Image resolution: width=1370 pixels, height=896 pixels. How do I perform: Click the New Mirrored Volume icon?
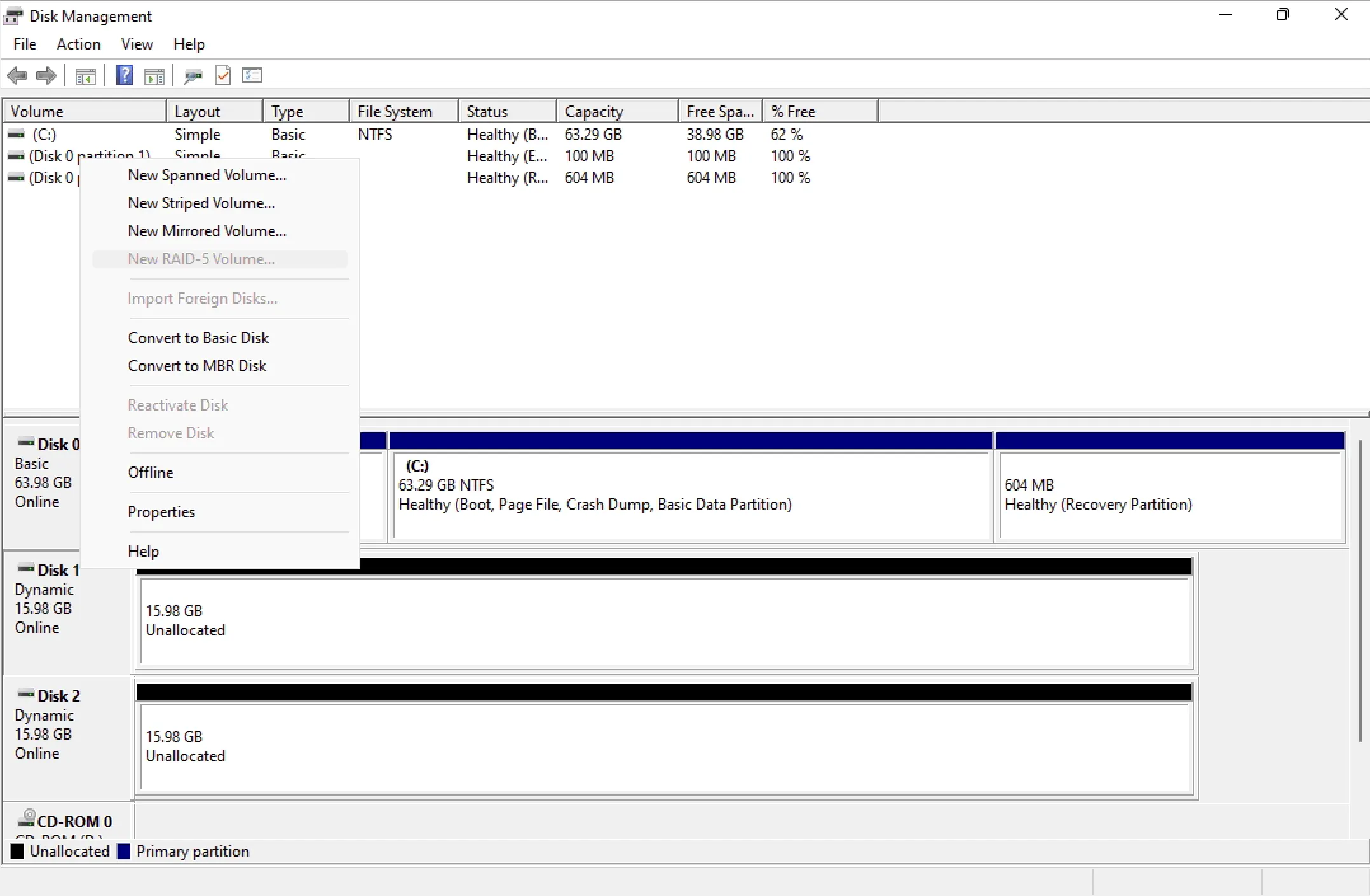(207, 231)
